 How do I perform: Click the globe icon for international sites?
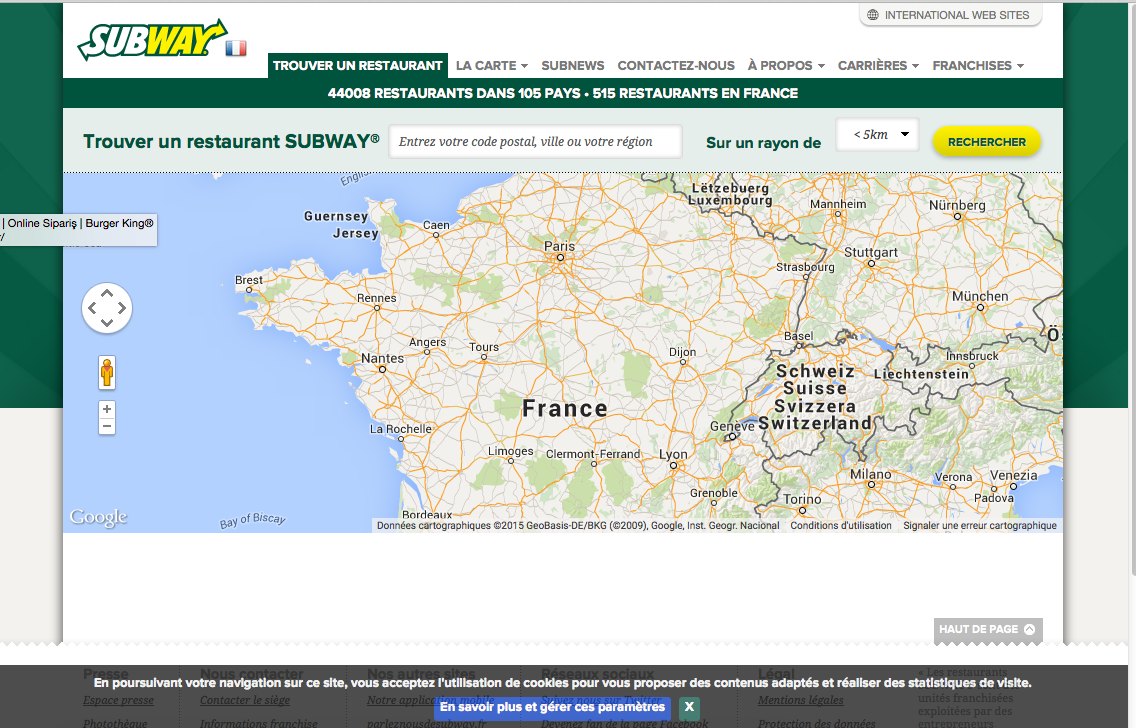coord(873,15)
